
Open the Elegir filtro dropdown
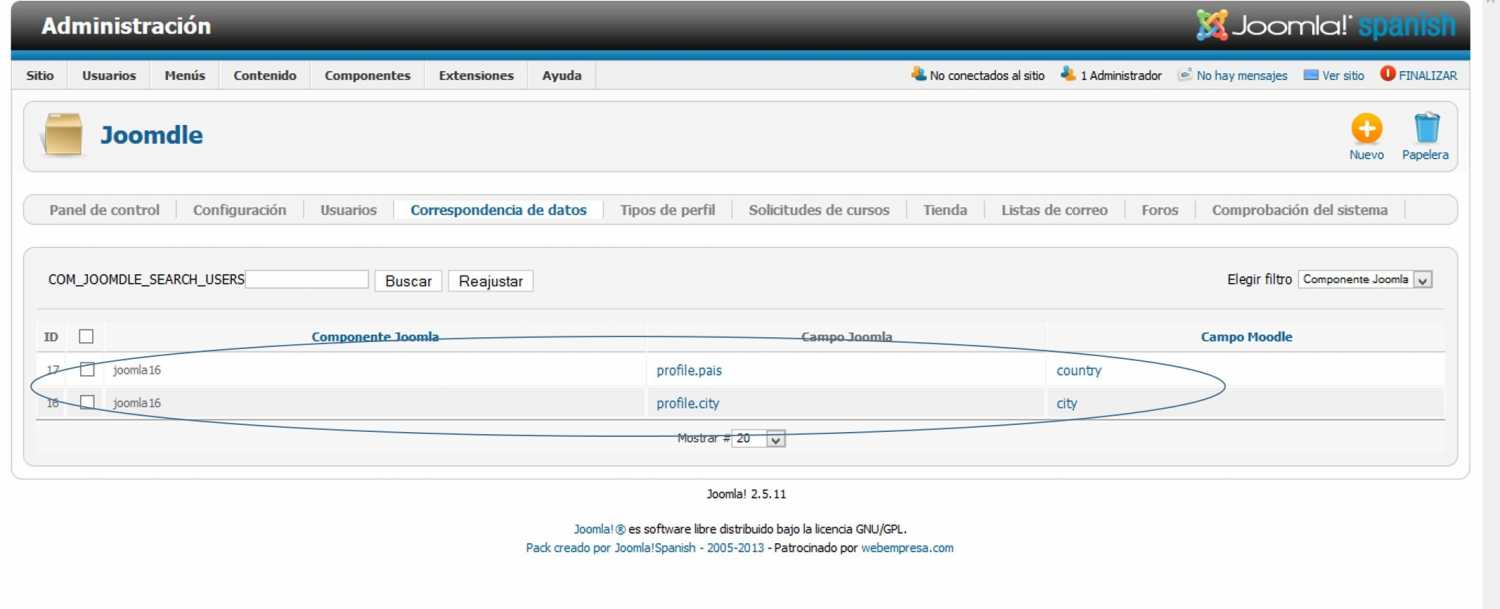click(x=1365, y=280)
